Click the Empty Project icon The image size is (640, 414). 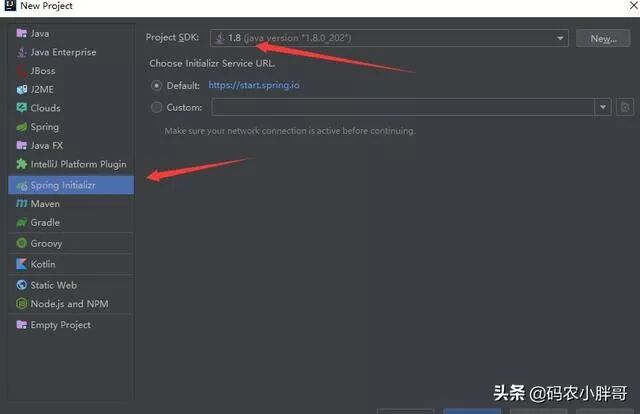21,325
